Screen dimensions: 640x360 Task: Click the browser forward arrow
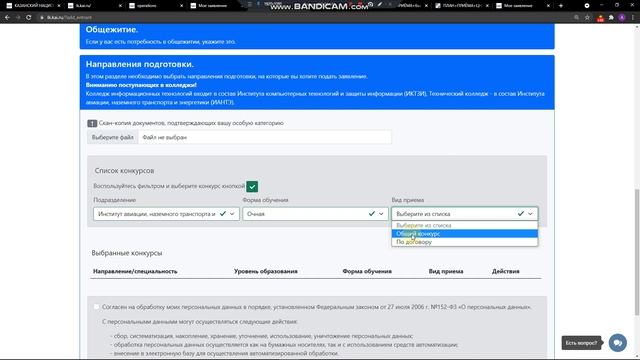coord(18,18)
